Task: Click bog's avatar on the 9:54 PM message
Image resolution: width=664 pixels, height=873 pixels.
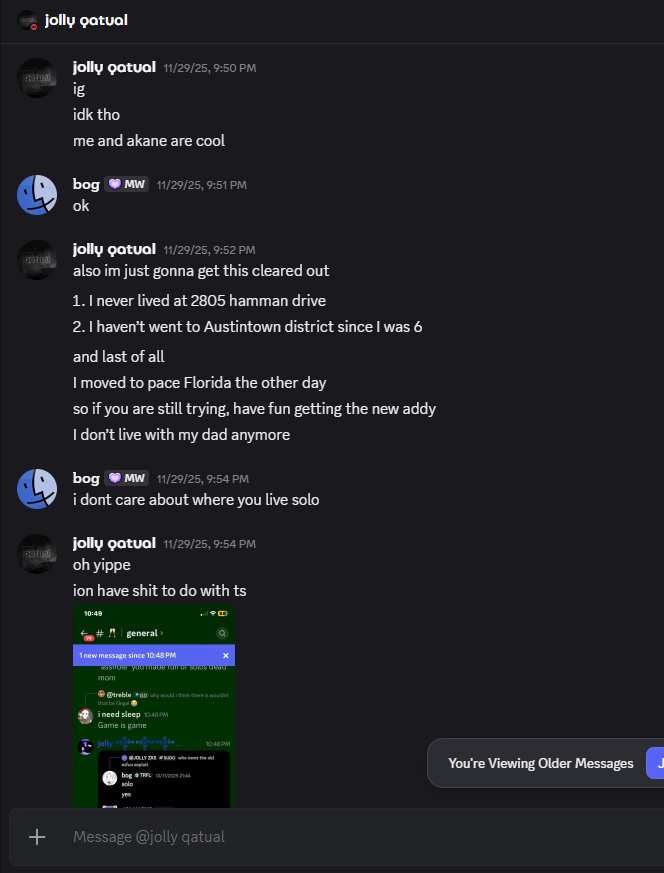Action: [x=37, y=488]
